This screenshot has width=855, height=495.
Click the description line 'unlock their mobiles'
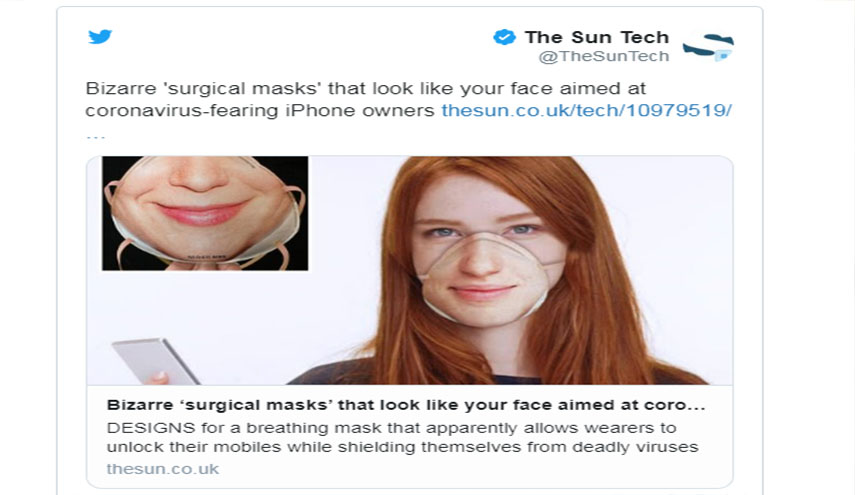click(402, 447)
